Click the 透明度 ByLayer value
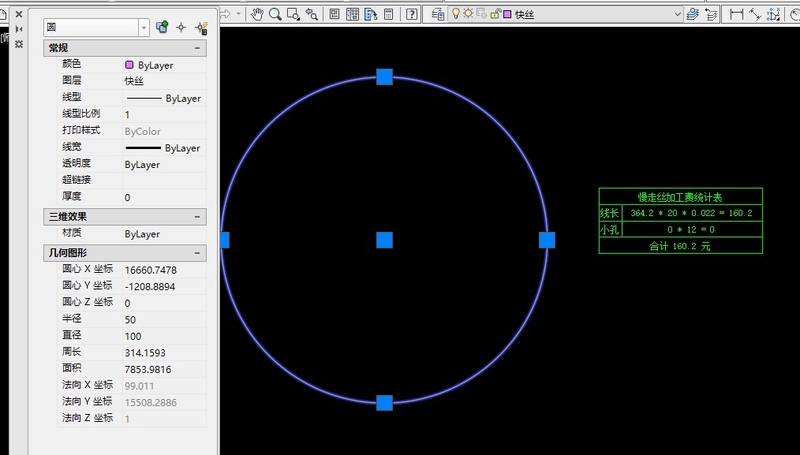The width and height of the screenshot is (800, 455). [164, 164]
